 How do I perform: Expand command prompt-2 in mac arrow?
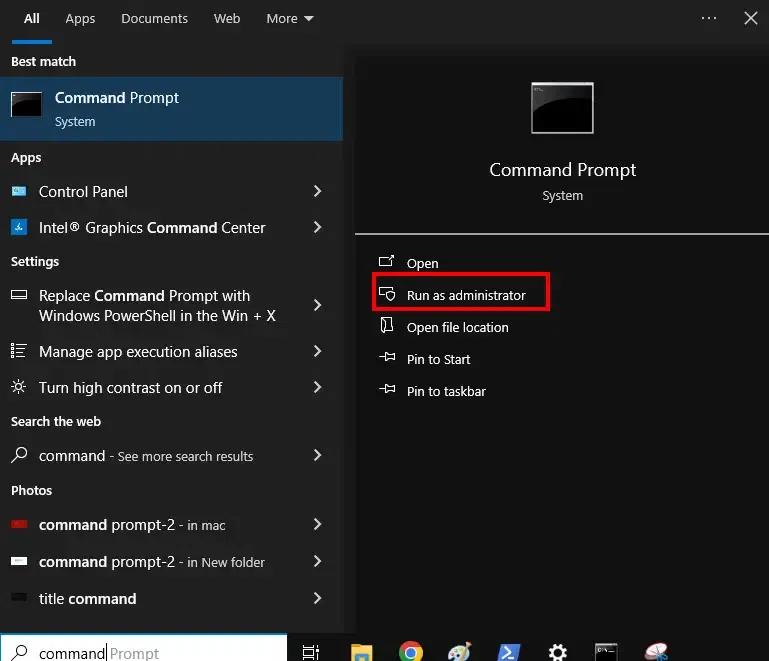pos(317,524)
